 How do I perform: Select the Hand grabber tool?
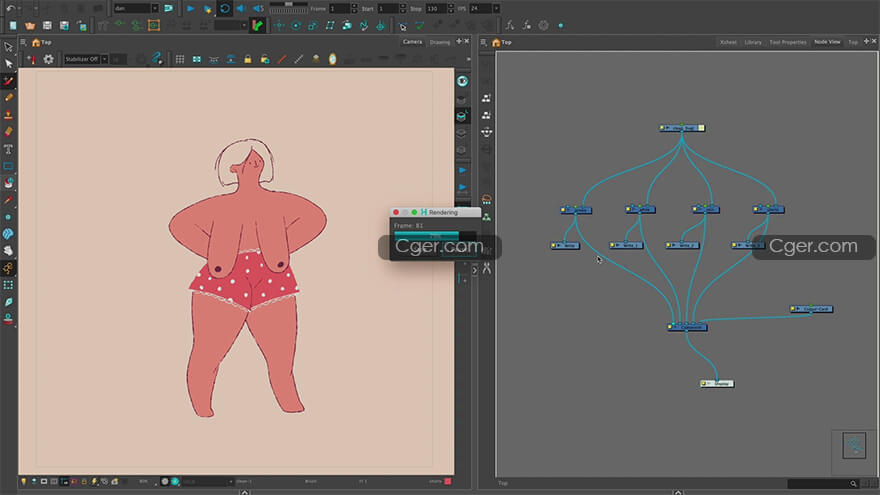(8, 251)
